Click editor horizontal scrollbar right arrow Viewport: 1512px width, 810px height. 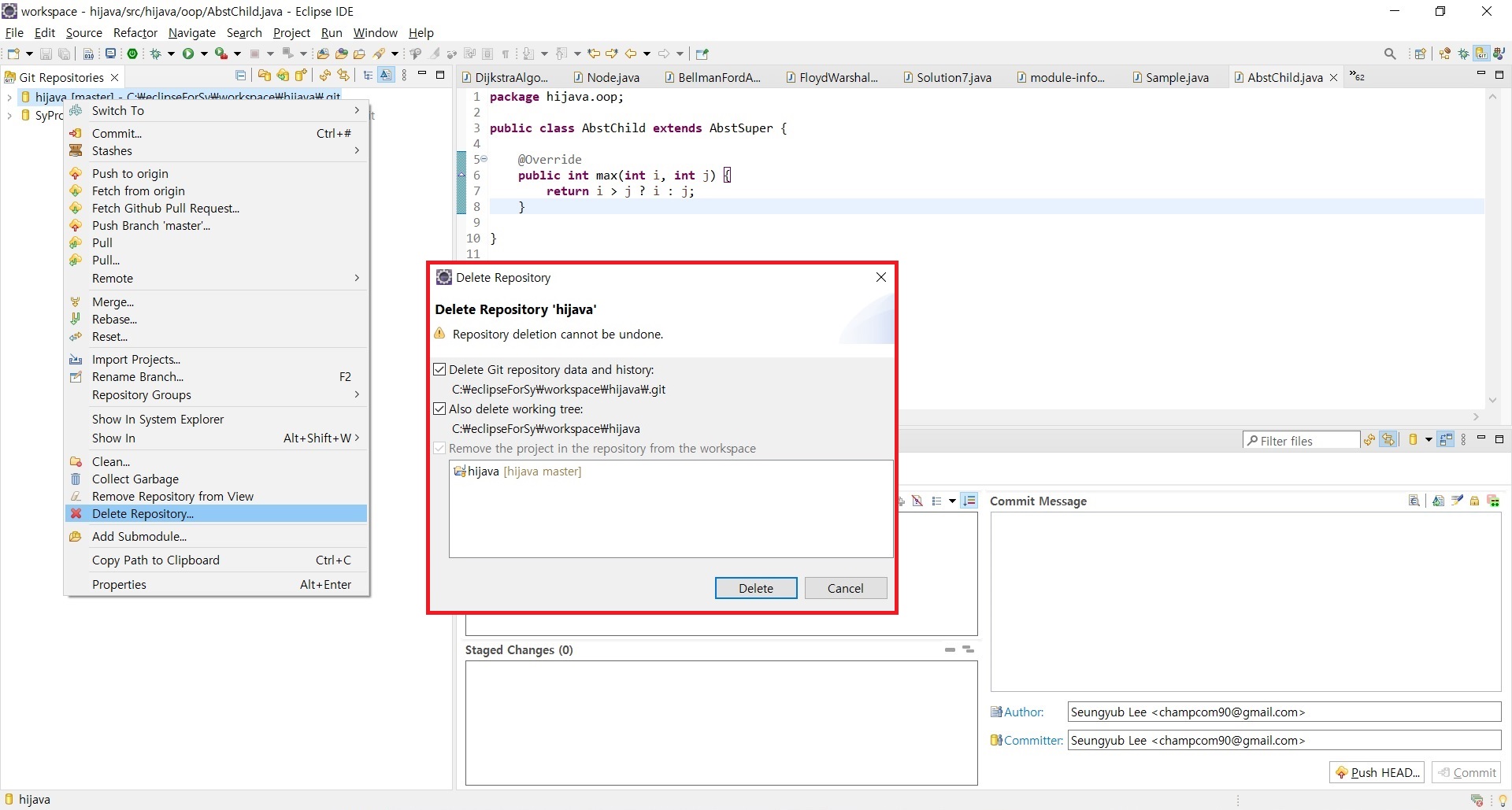1477,416
